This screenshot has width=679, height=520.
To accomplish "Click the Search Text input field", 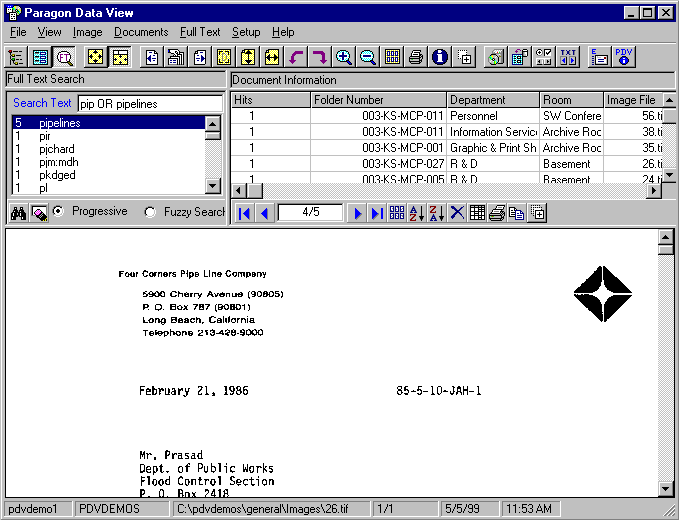I will (x=150, y=104).
